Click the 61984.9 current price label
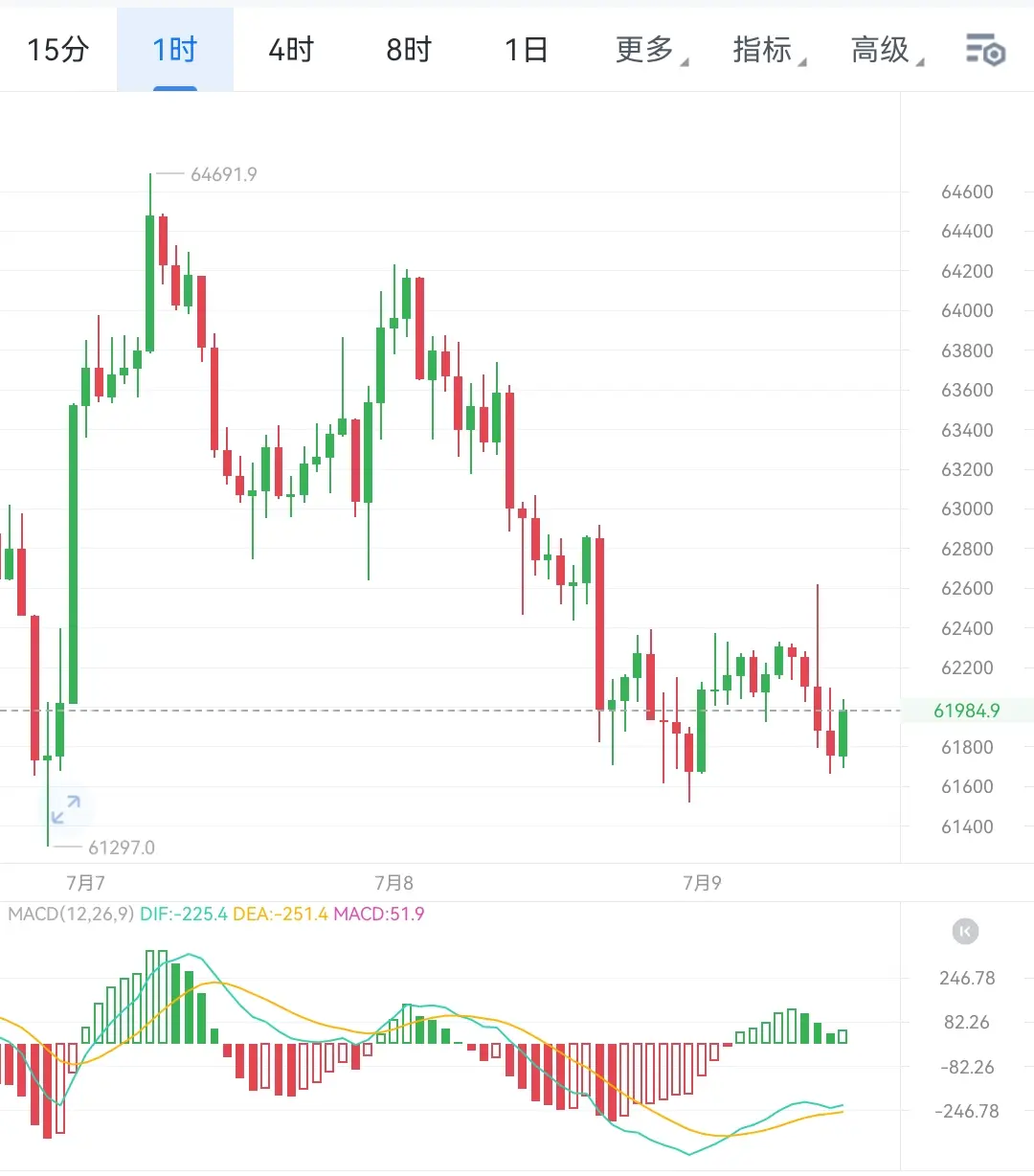This screenshot has height=1176, width=1034. tap(967, 711)
